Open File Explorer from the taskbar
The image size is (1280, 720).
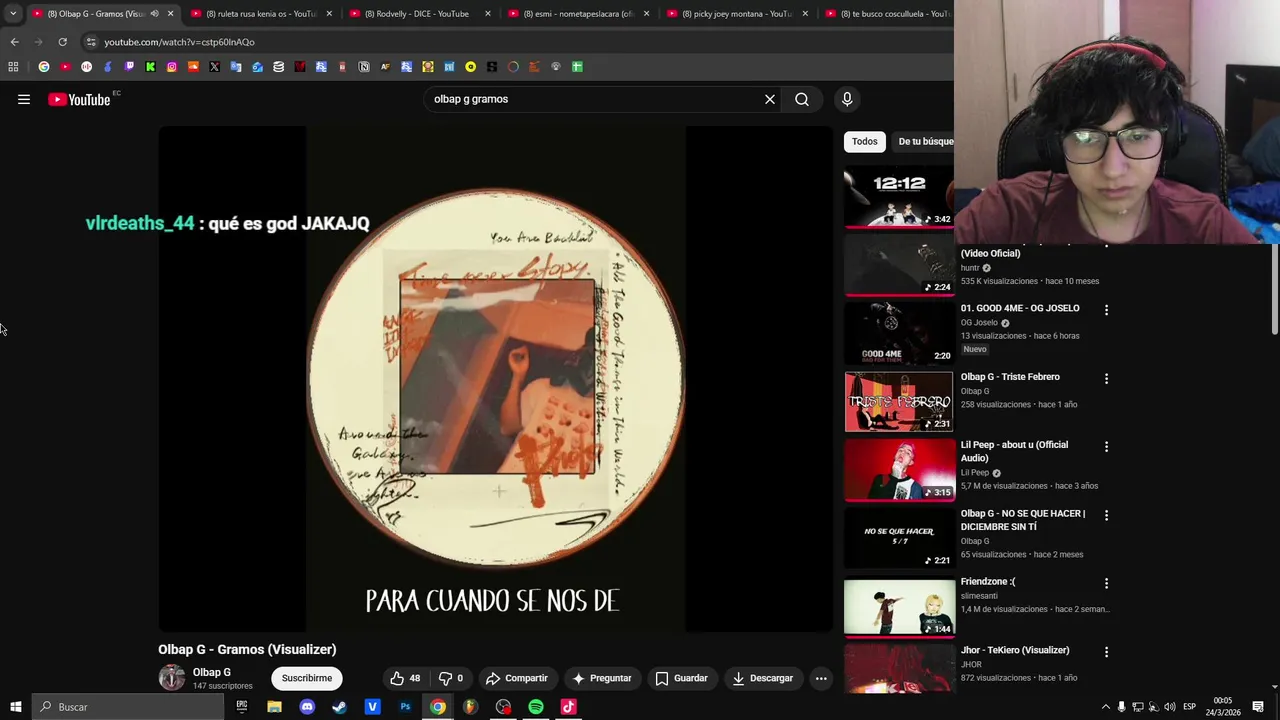point(274,707)
